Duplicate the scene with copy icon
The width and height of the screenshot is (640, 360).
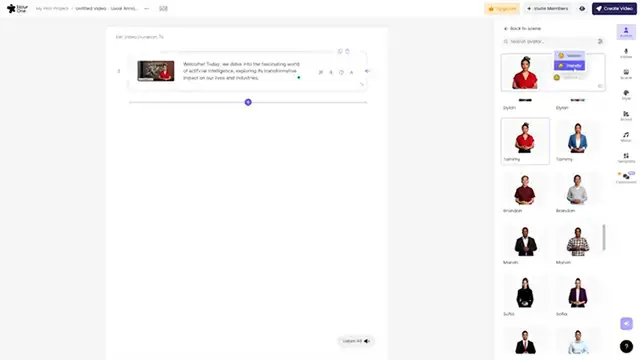tap(340, 51)
